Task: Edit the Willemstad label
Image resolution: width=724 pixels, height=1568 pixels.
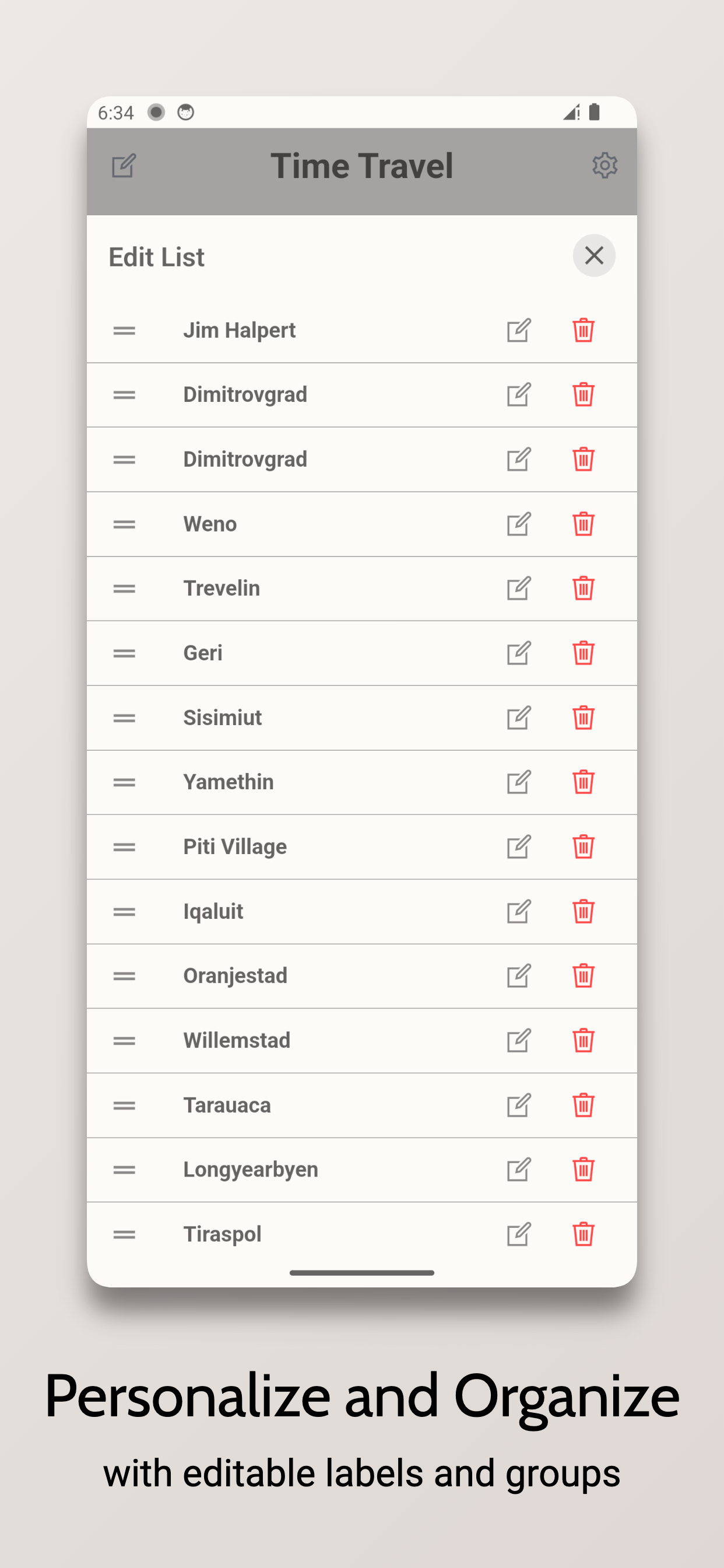Action: pyautogui.click(x=519, y=1041)
